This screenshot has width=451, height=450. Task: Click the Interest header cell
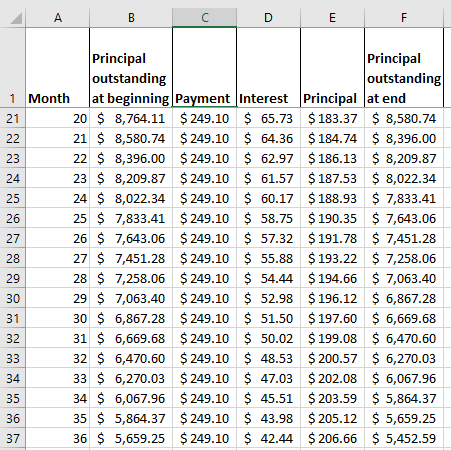(268, 68)
